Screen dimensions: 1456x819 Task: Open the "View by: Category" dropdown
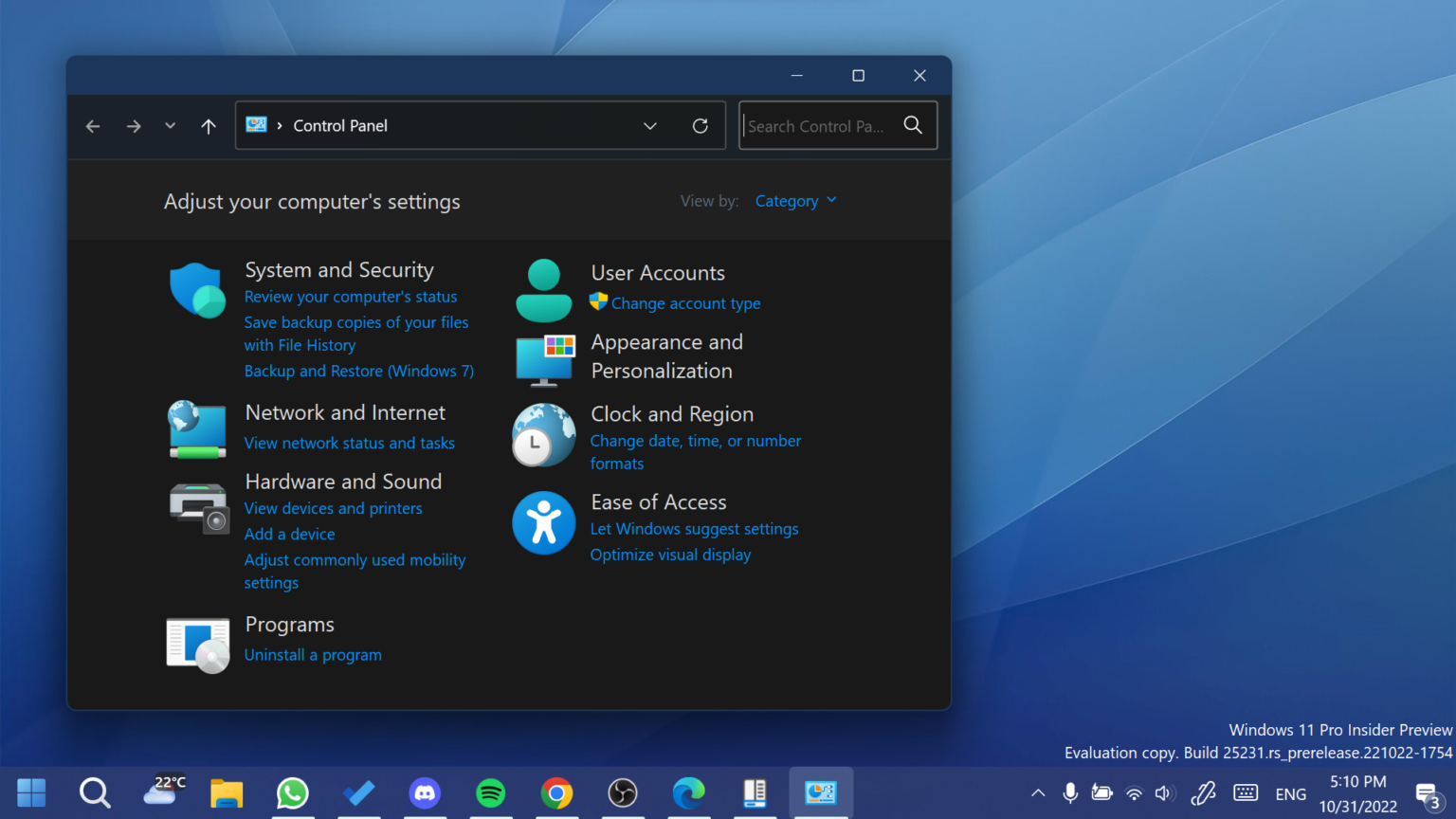[795, 200]
